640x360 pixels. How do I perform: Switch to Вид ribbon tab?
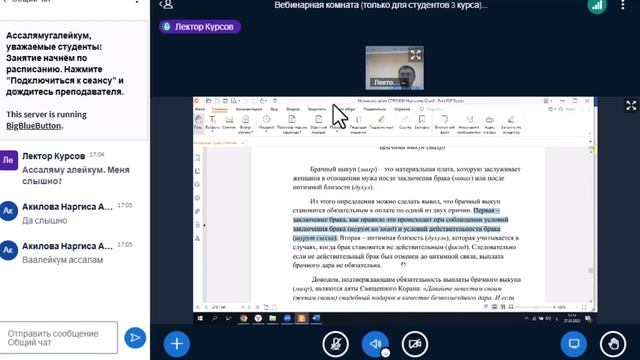(274, 109)
